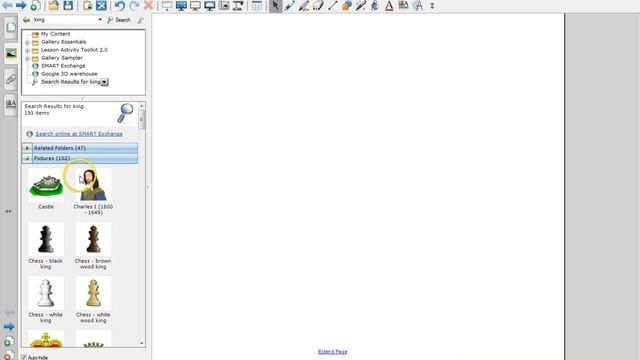Select the Lines tool

tap(332, 6)
